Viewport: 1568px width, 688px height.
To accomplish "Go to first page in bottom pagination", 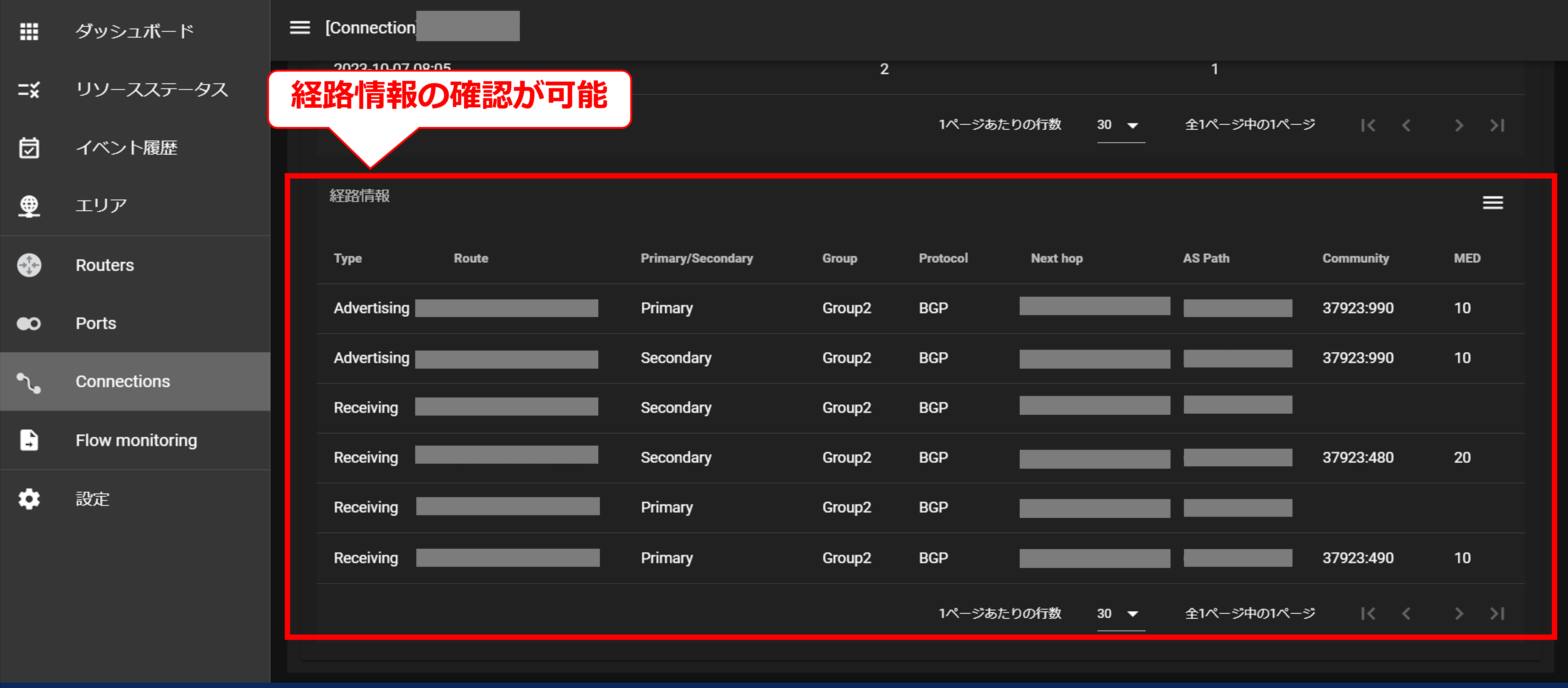I will (x=1368, y=614).
